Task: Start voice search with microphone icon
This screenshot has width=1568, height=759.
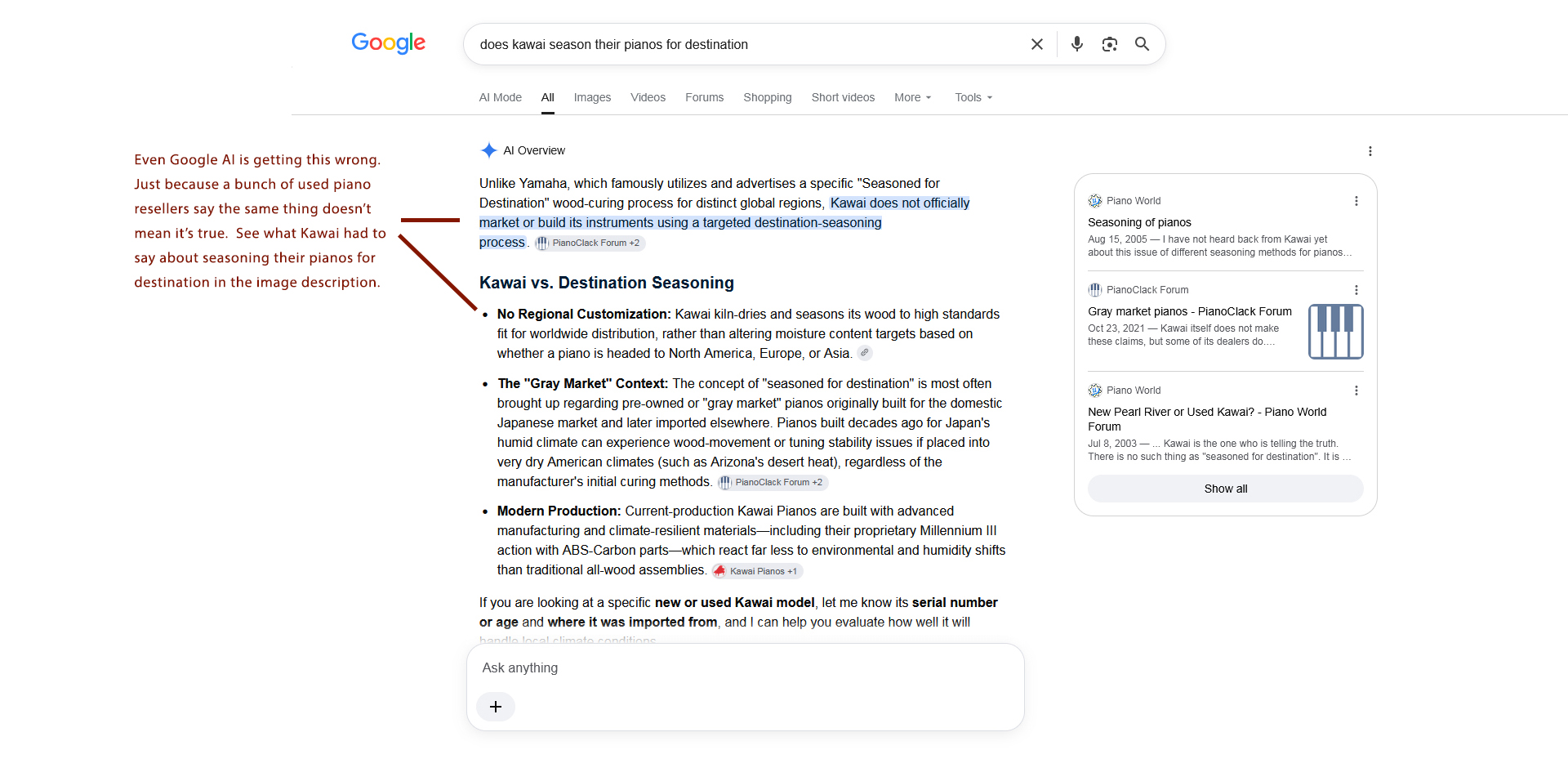Action: pos(1077,44)
